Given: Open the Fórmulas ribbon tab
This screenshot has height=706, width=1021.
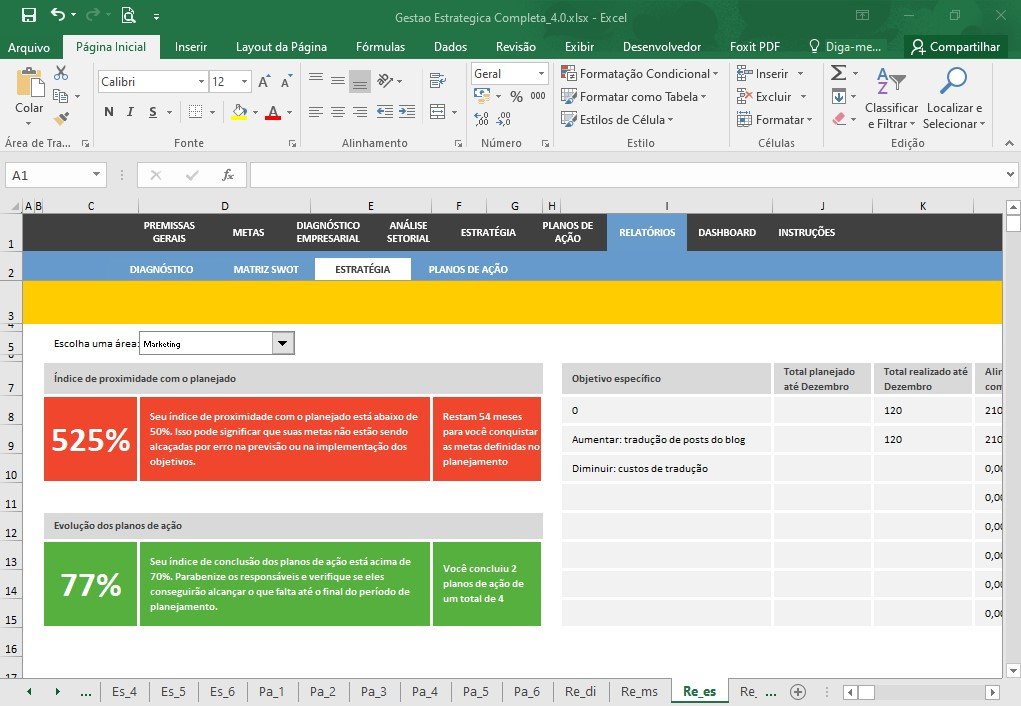Looking at the screenshot, I should click(380, 47).
